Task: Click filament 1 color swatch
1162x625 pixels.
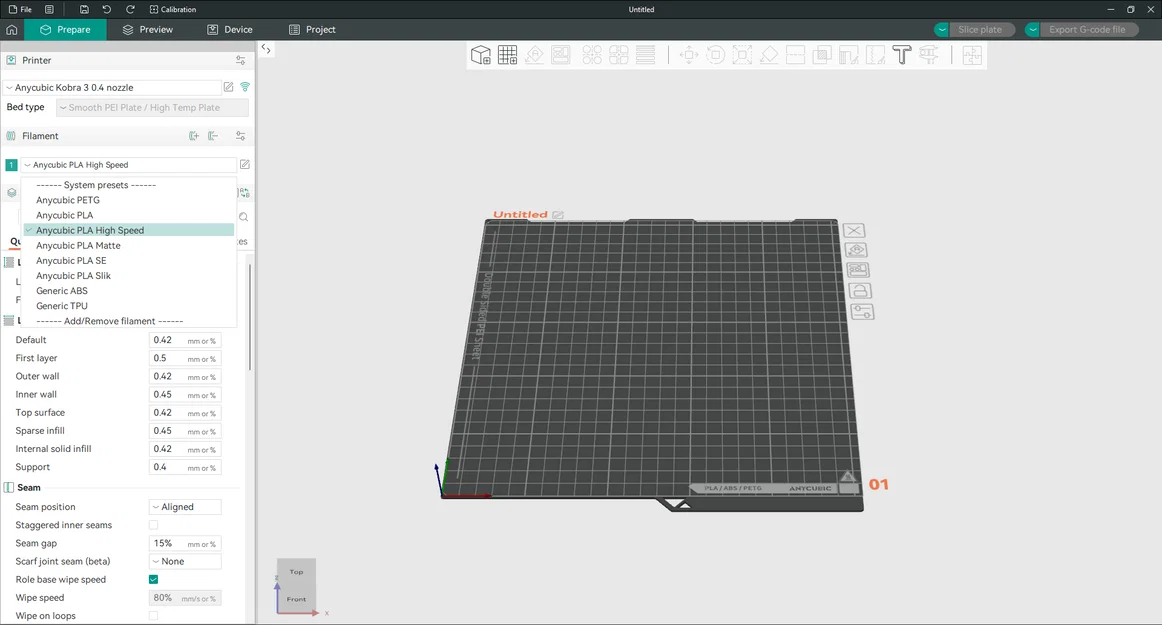Action: coord(11,165)
